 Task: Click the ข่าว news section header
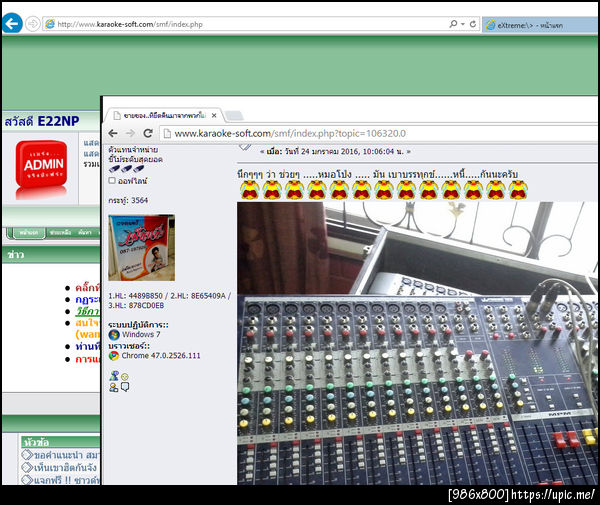[x=16, y=254]
